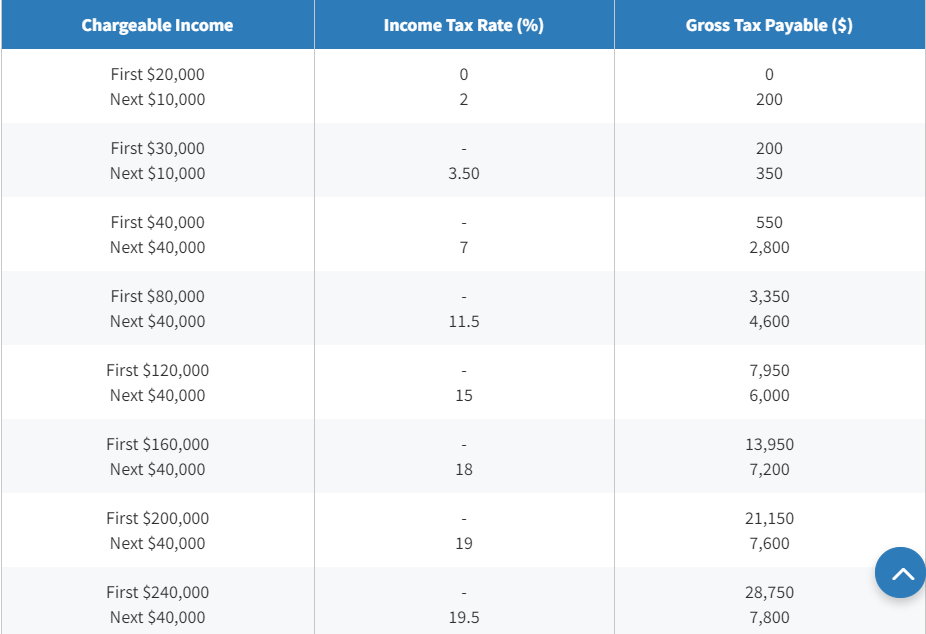The height and width of the screenshot is (634, 926).
Task: Click the 3.50 tax rate value
Action: tap(463, 173)
